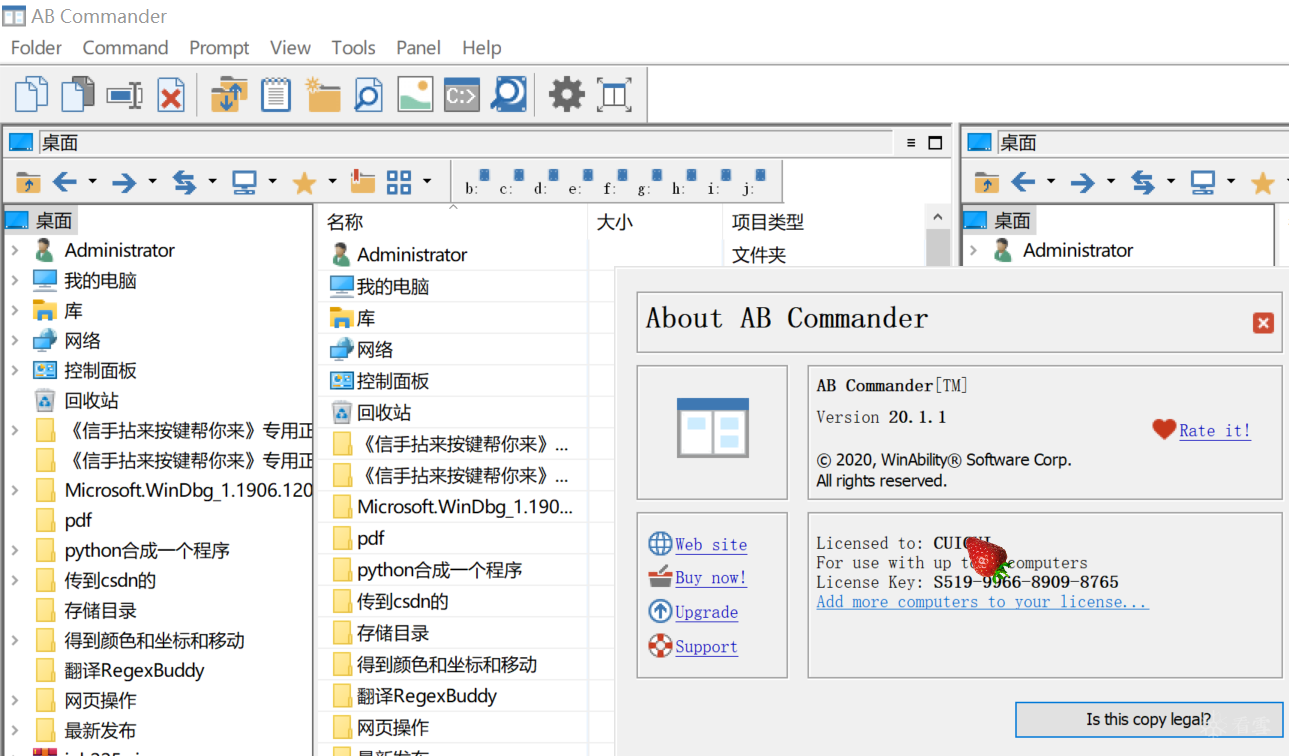Click the file list scroll up arrow

938,217
